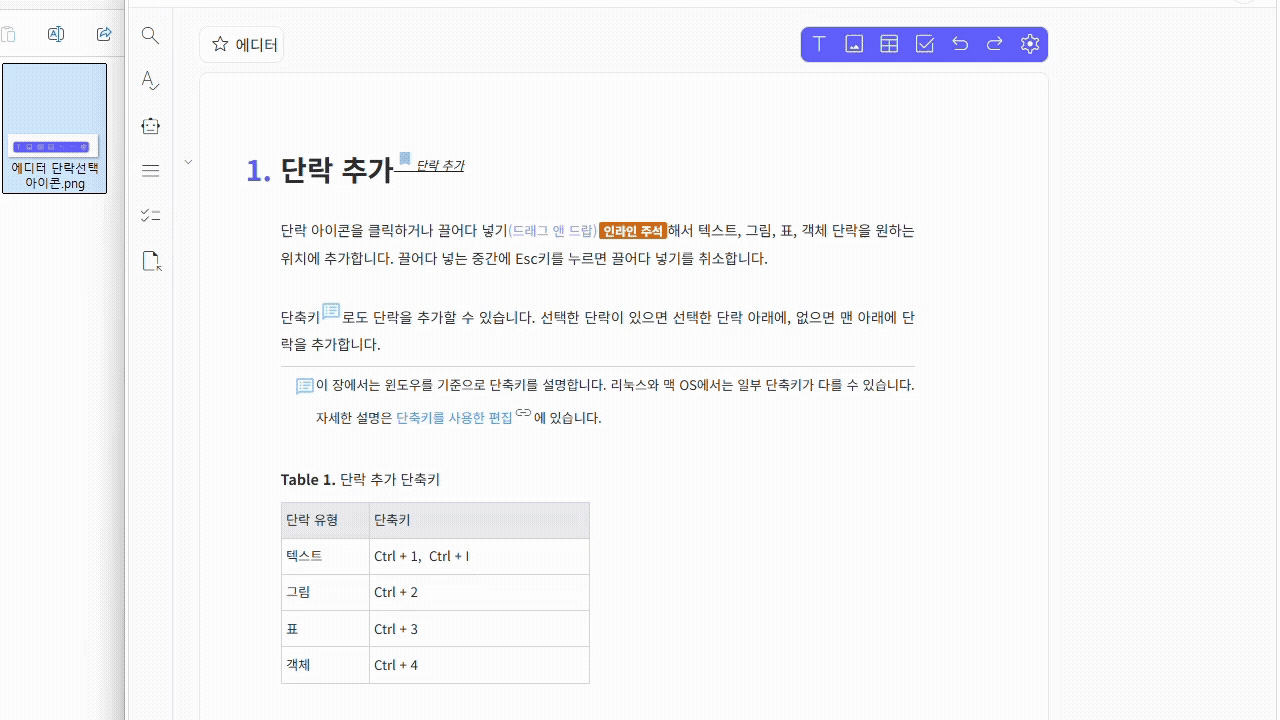Click the 에디터 star button
The image size is (1280, 720).
coord(242,45)
